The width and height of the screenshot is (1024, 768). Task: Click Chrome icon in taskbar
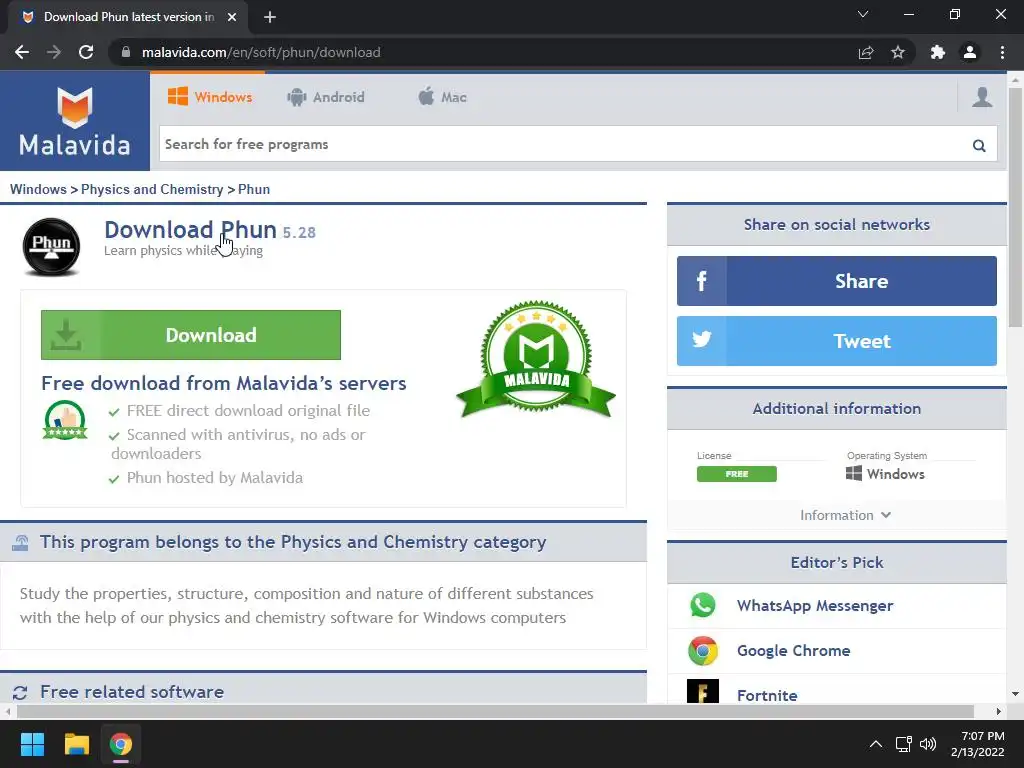[121, 744]
